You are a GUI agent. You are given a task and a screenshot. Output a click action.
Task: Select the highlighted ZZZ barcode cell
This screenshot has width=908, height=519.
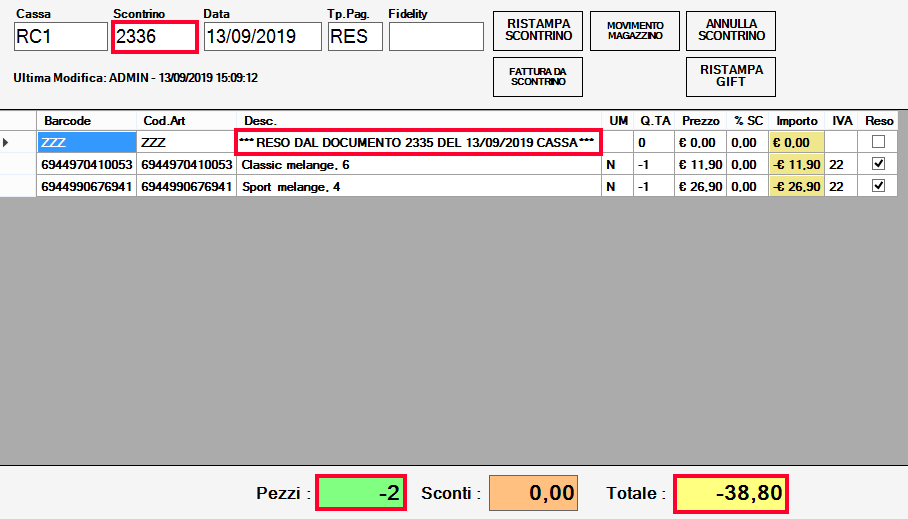click(x=86, y=142)
